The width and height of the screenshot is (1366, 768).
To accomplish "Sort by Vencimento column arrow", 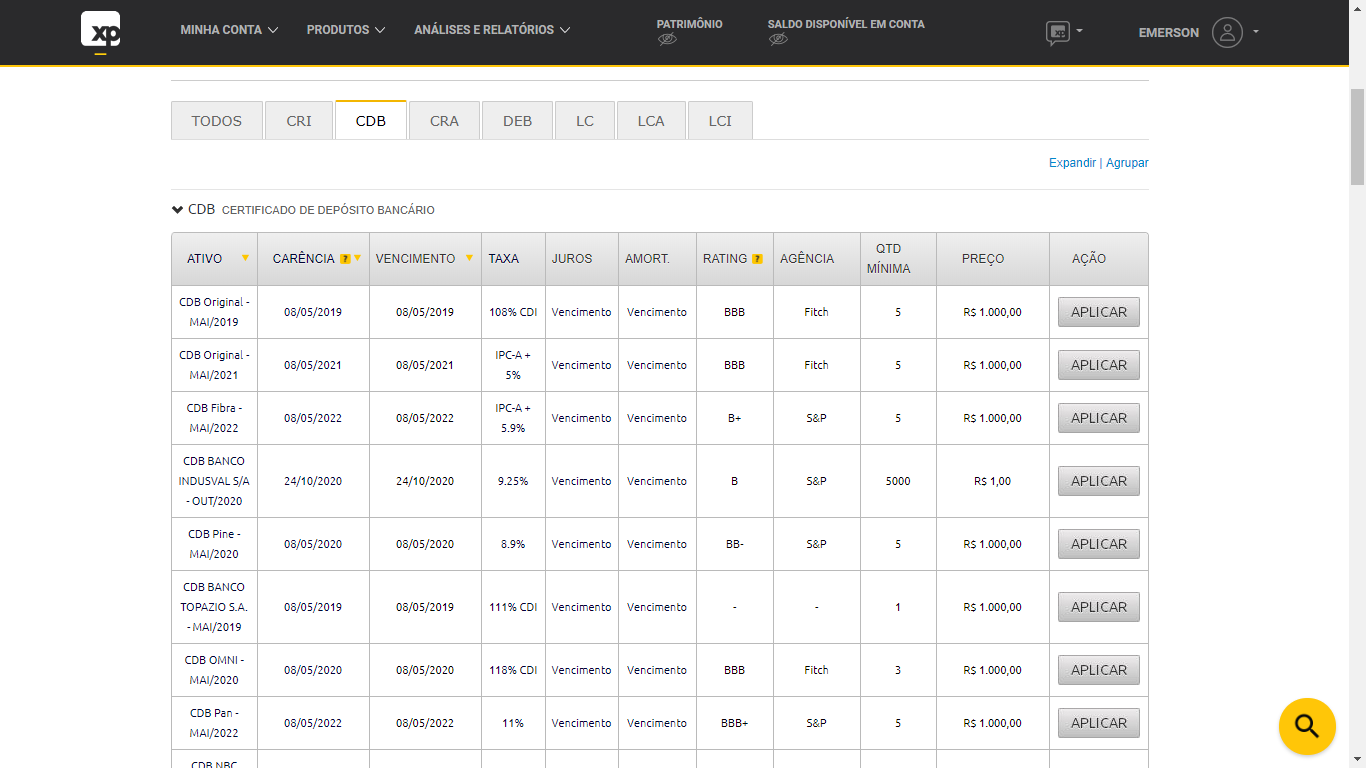I will [x=469, y=258].
